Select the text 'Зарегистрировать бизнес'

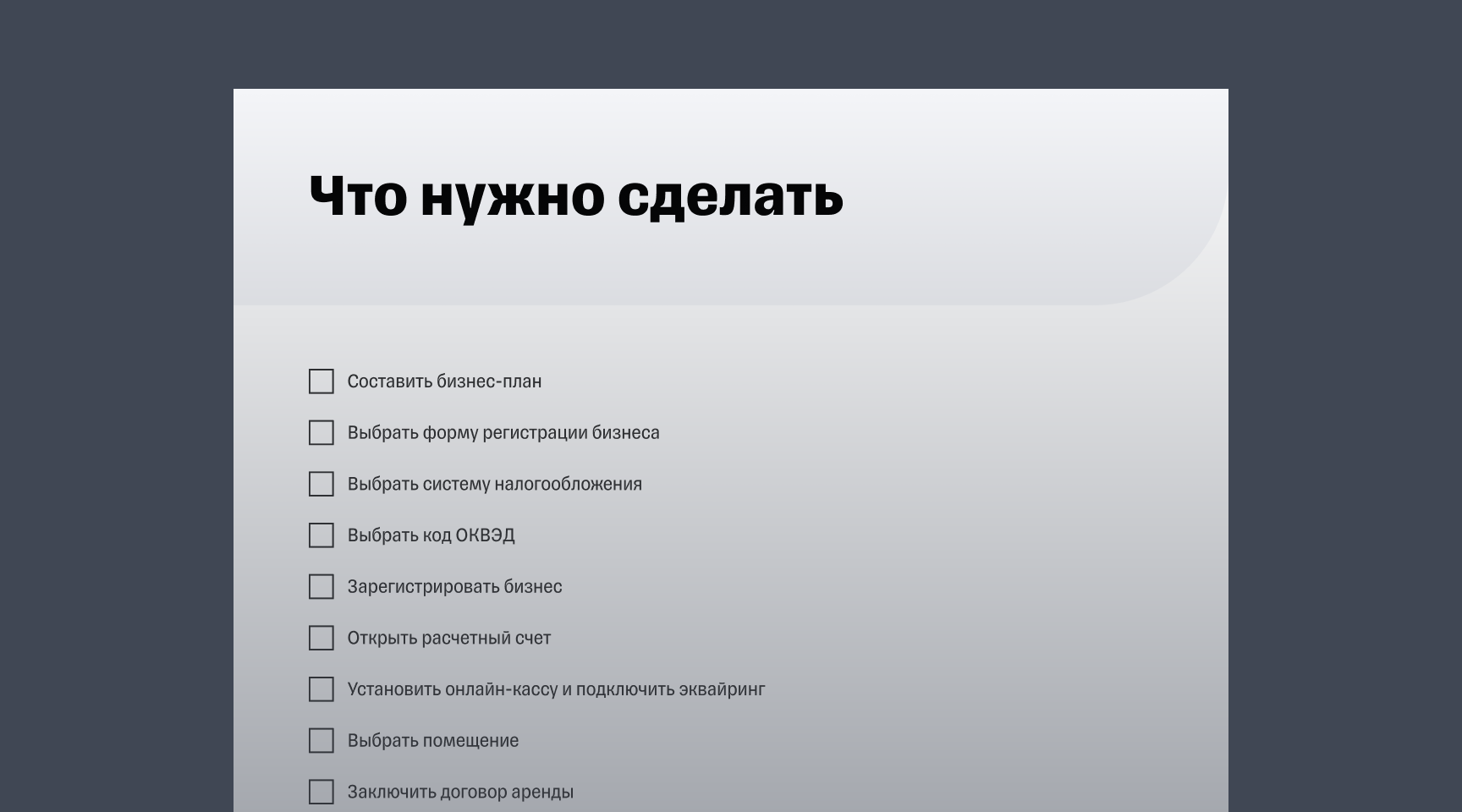point(454,587)
